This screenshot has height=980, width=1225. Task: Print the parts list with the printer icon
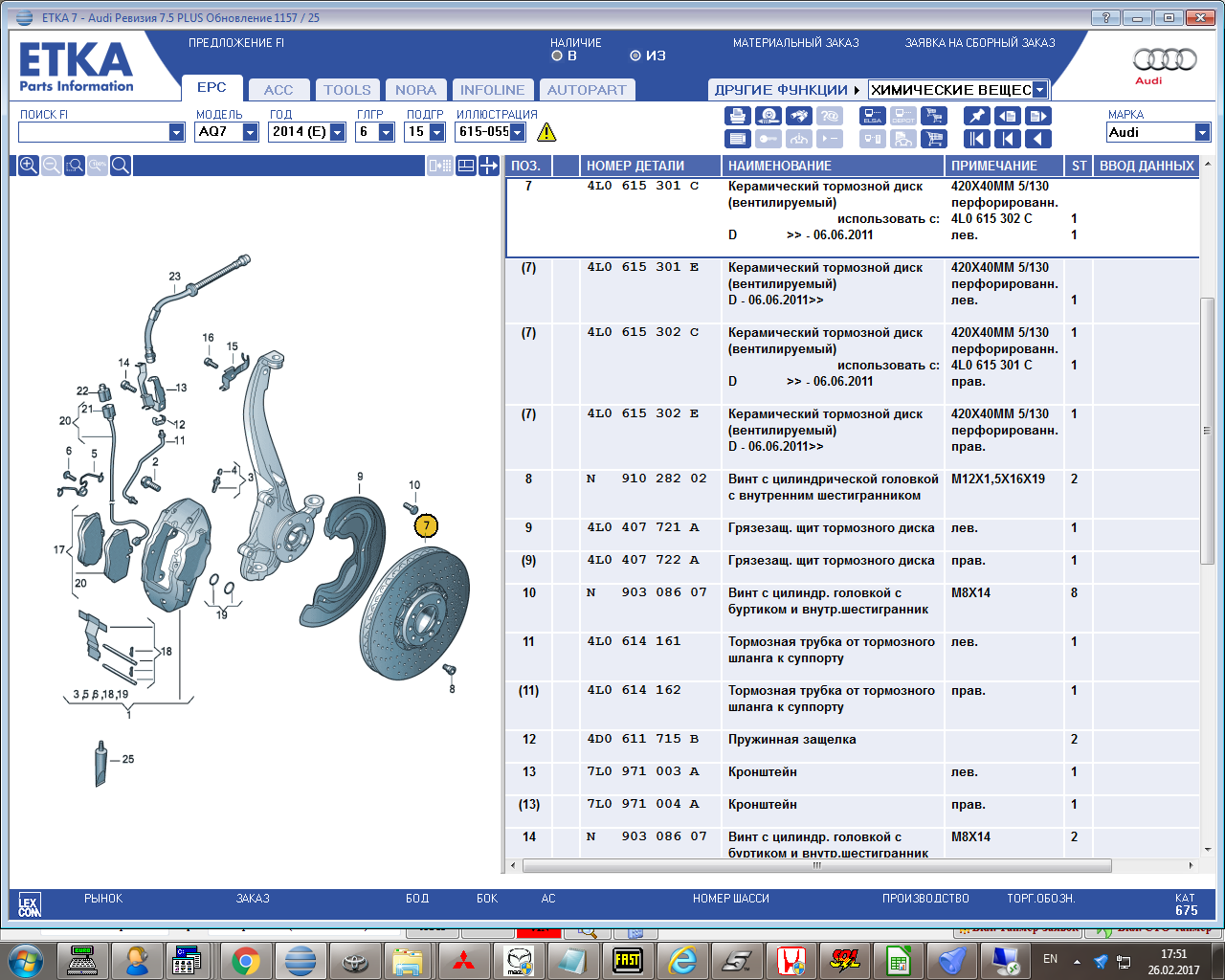click(x=738, y=116)
